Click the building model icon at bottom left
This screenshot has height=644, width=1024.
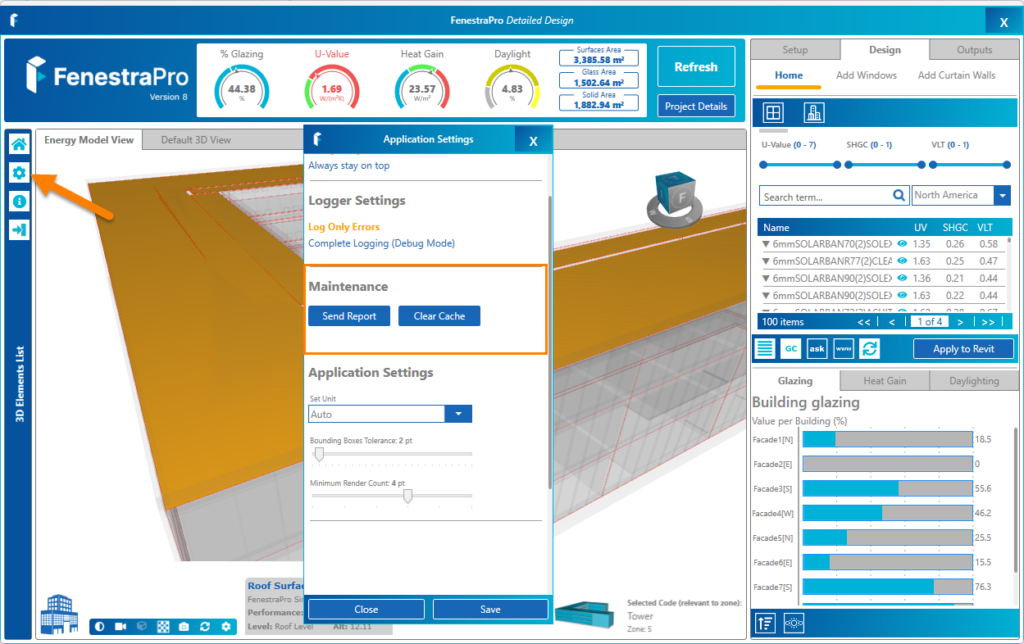click(59, 614)
